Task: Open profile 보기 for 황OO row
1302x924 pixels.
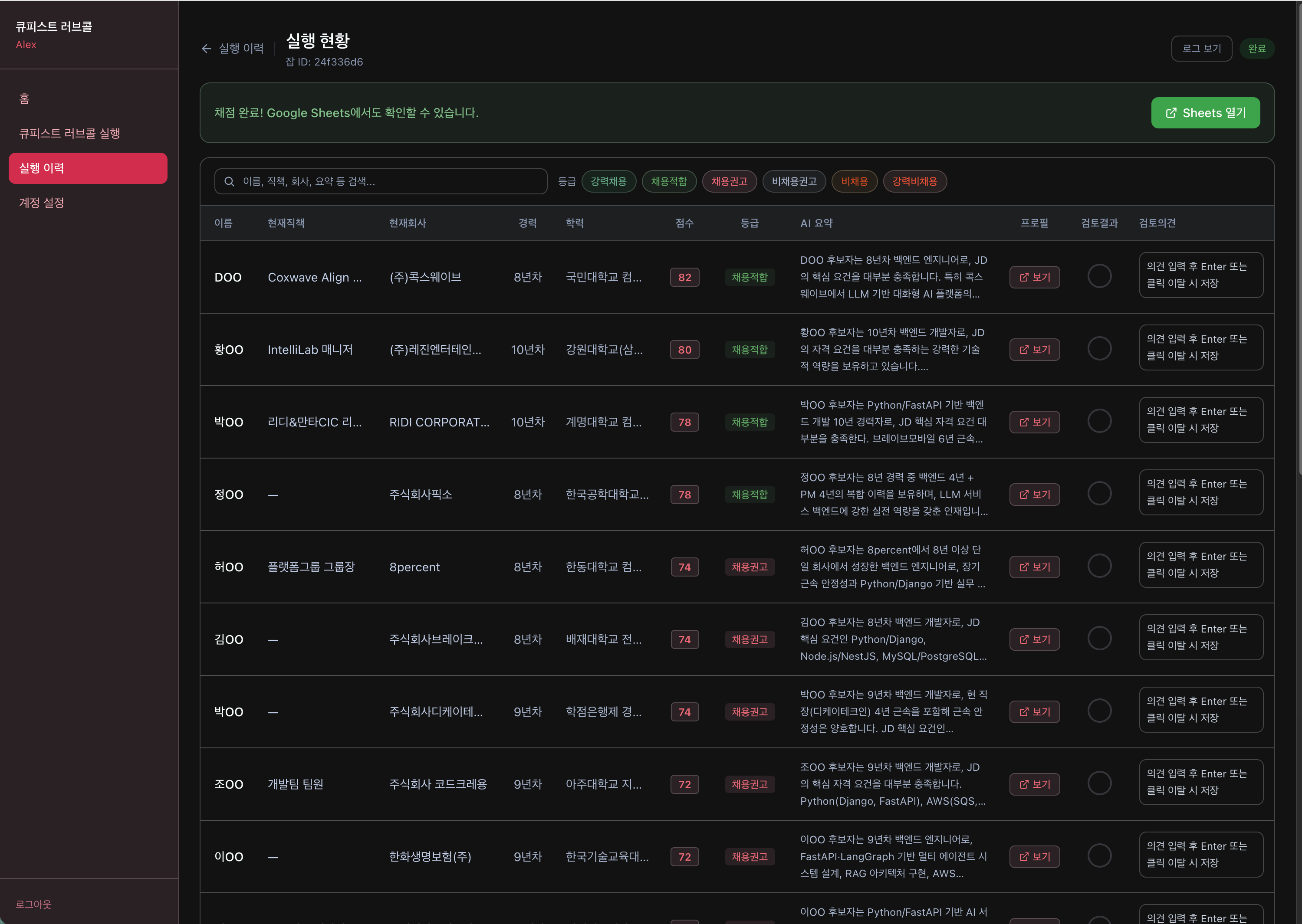Action: (1034, 349)
